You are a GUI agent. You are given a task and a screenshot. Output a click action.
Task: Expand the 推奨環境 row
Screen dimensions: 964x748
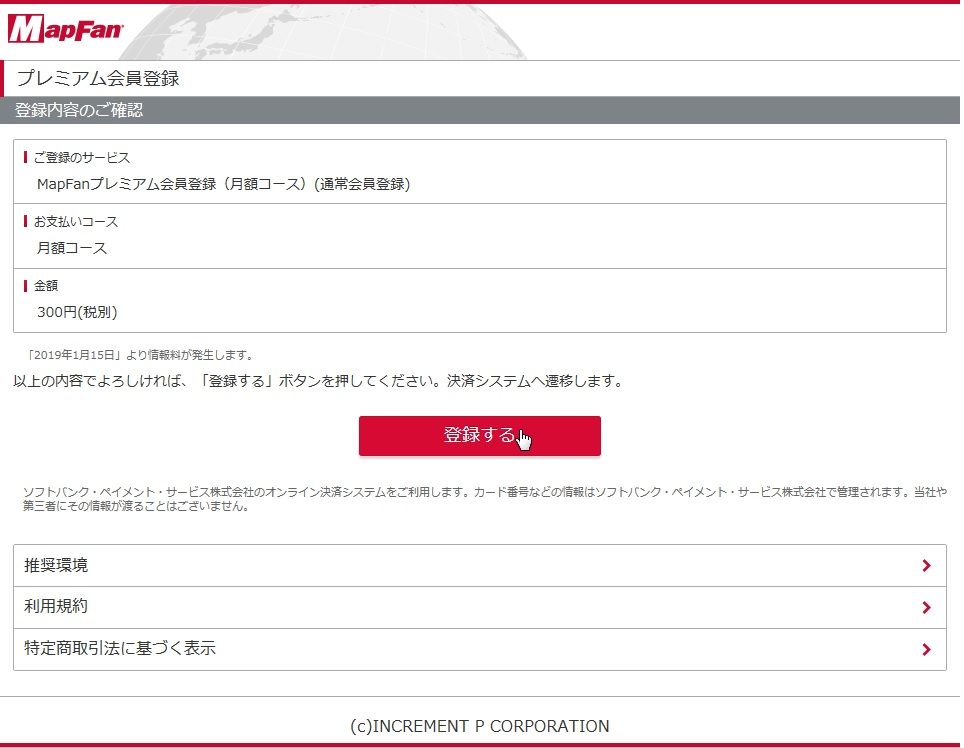point(480,565)
